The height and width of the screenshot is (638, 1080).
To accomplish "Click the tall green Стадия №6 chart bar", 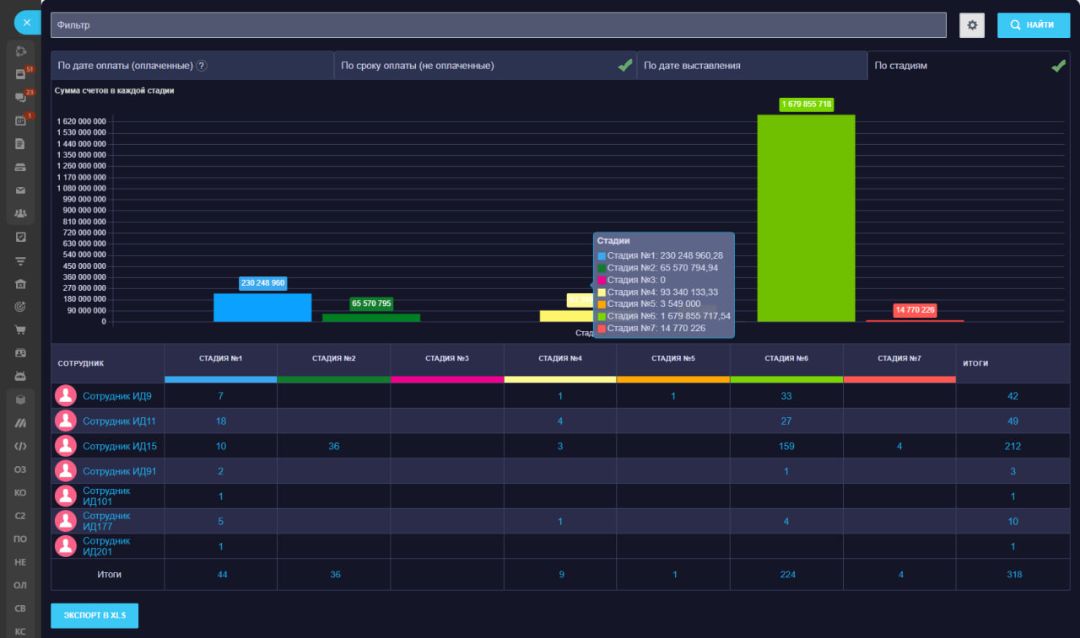I will pyautogui.click(x=805, y=218).
